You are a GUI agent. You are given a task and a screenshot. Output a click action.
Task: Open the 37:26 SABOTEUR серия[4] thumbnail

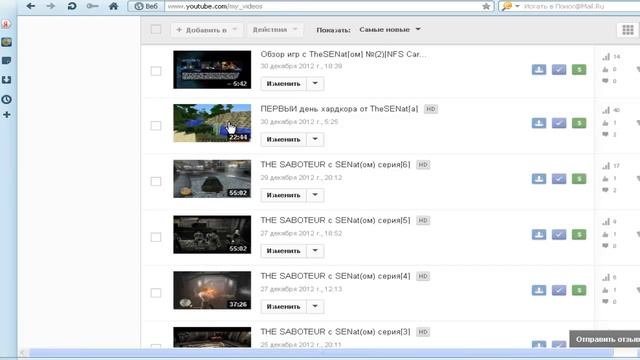[x=212, y=290]
